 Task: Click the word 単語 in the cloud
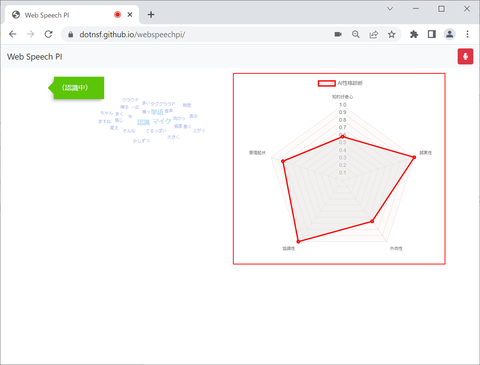click(x=157, y=112)
